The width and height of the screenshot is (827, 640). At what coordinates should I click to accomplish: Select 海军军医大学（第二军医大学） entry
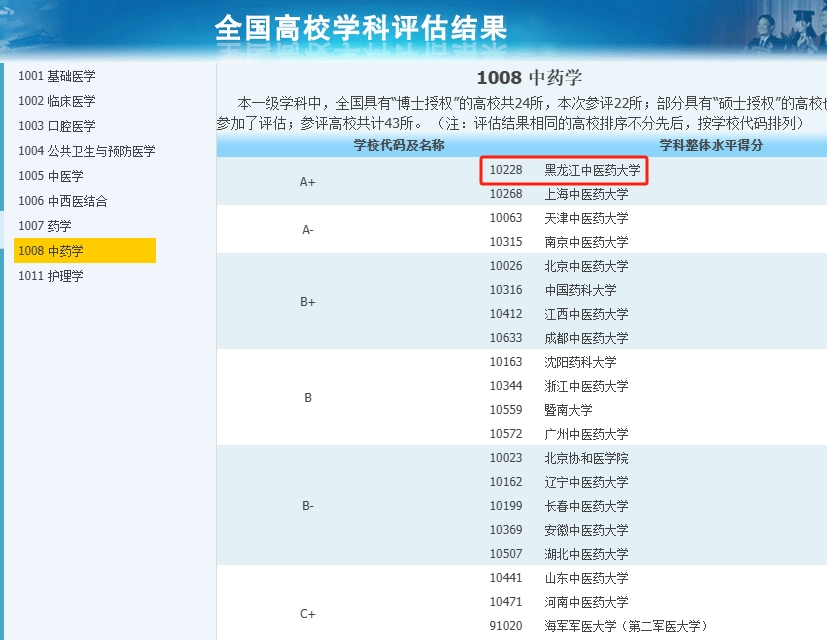[627, 626]
